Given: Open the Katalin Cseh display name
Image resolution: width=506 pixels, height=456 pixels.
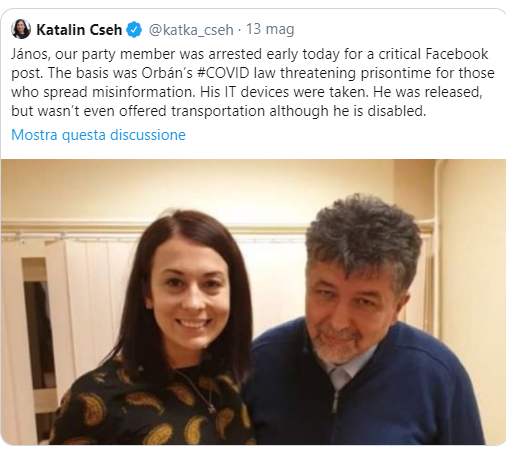Looking at the screenshot, I should (x=79, y=30).
